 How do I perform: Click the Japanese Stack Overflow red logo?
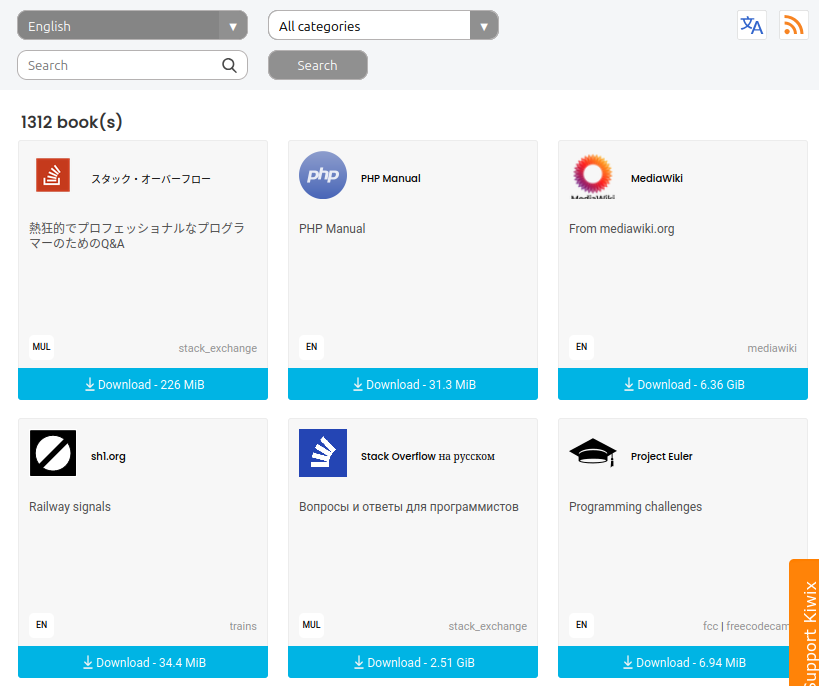click(x=53, y=175)
